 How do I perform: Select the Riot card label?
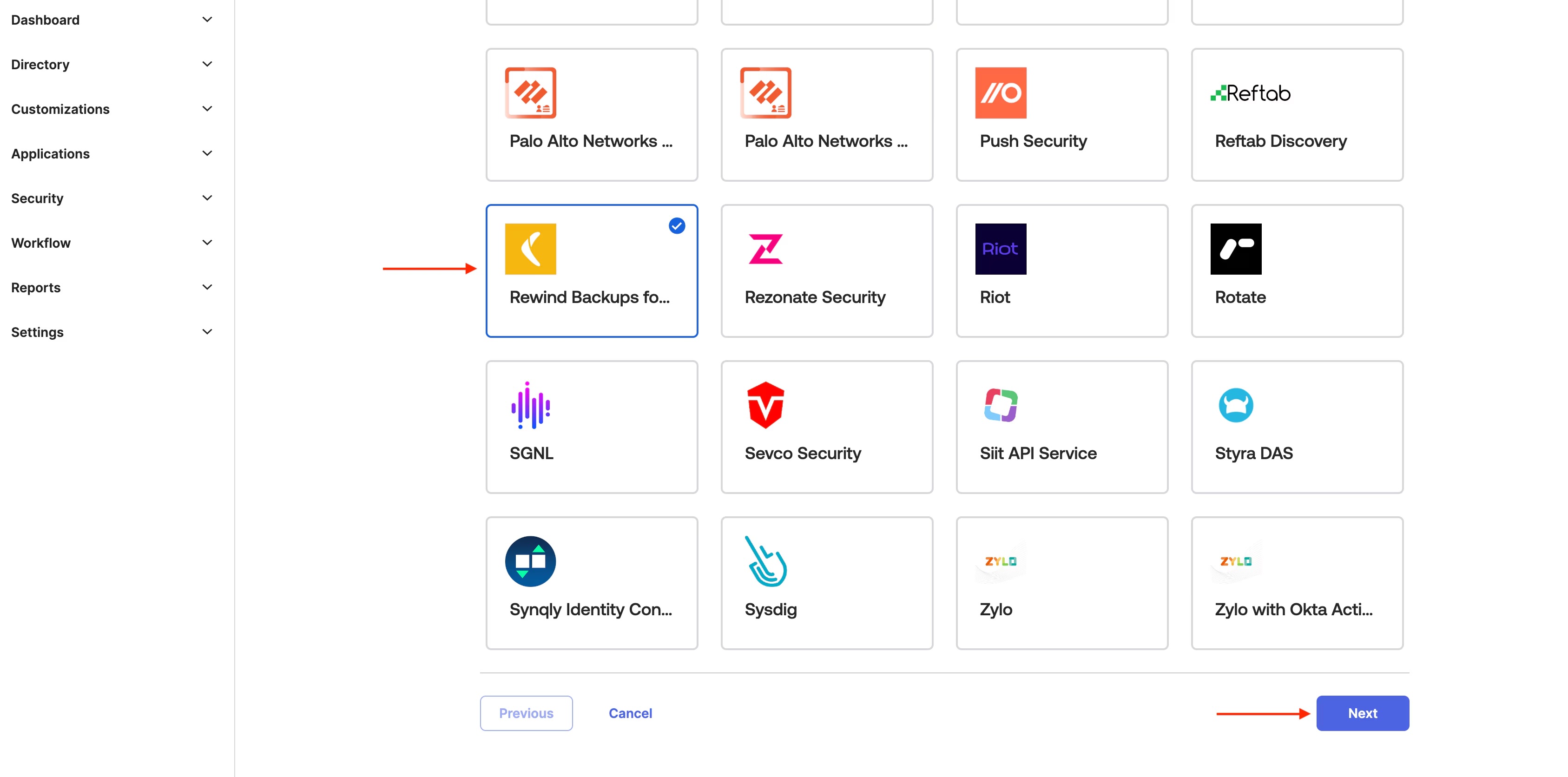pyautogui.click(x=995, y=297)
